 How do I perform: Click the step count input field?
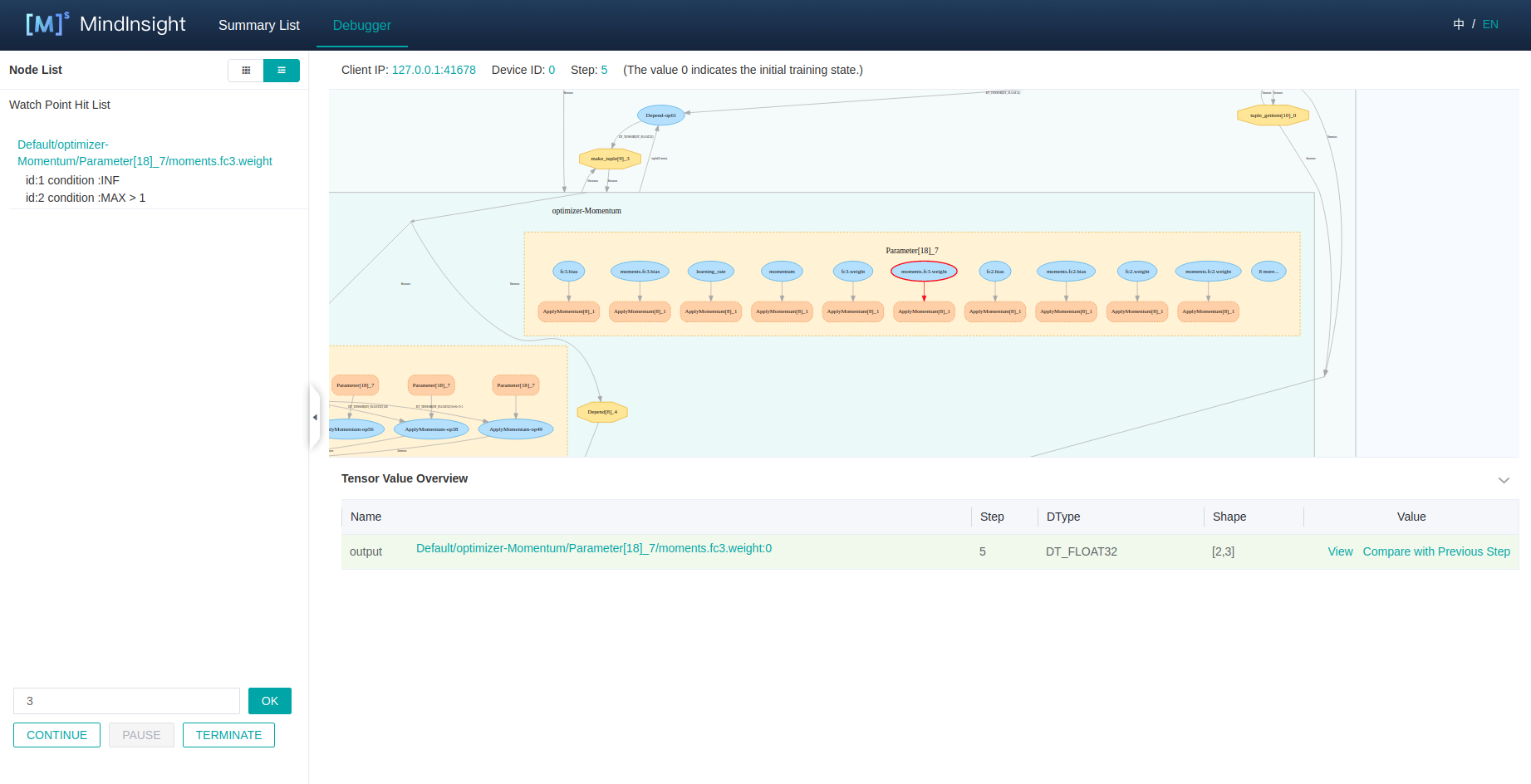coord(126,701)
